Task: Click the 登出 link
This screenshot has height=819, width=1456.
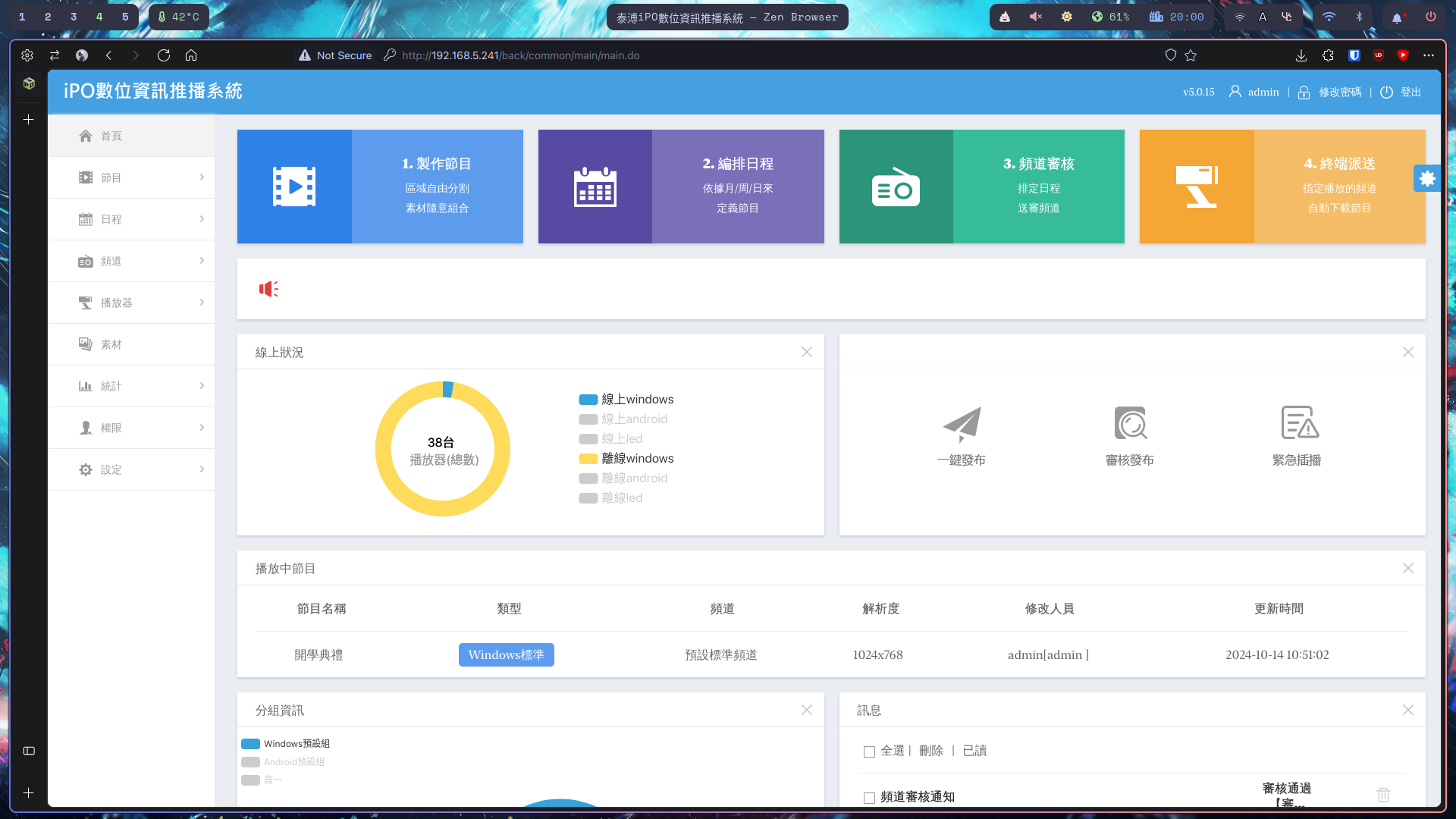Action: pyautogui.click(x=1410, y=92)
